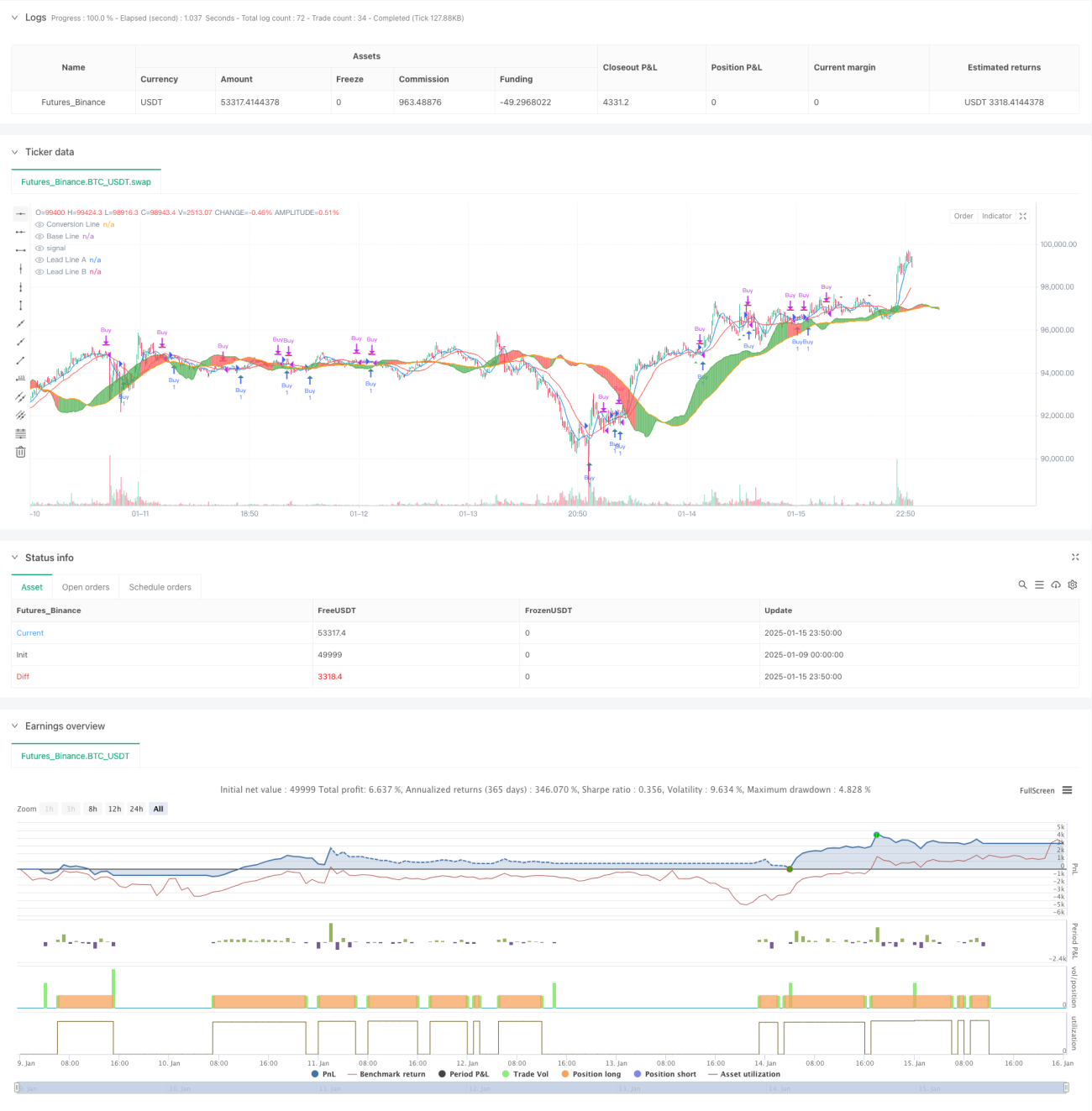Open the Status info settings gear
This screenshot has height=1111, width=1092.
click(x=1073, y=584)
